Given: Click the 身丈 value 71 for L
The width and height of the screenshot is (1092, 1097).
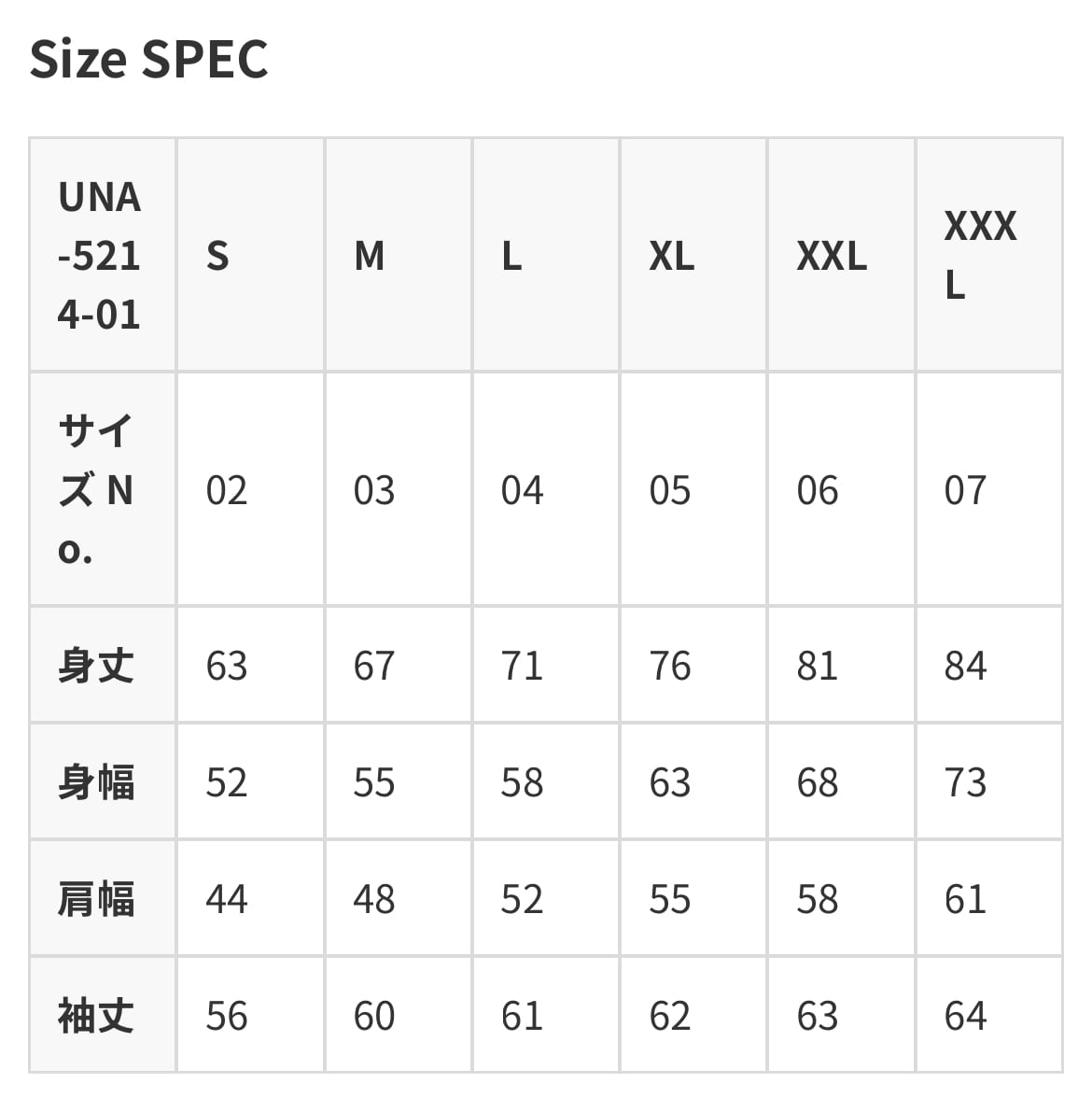Looking at the screenshot, I should pos(522,666).
